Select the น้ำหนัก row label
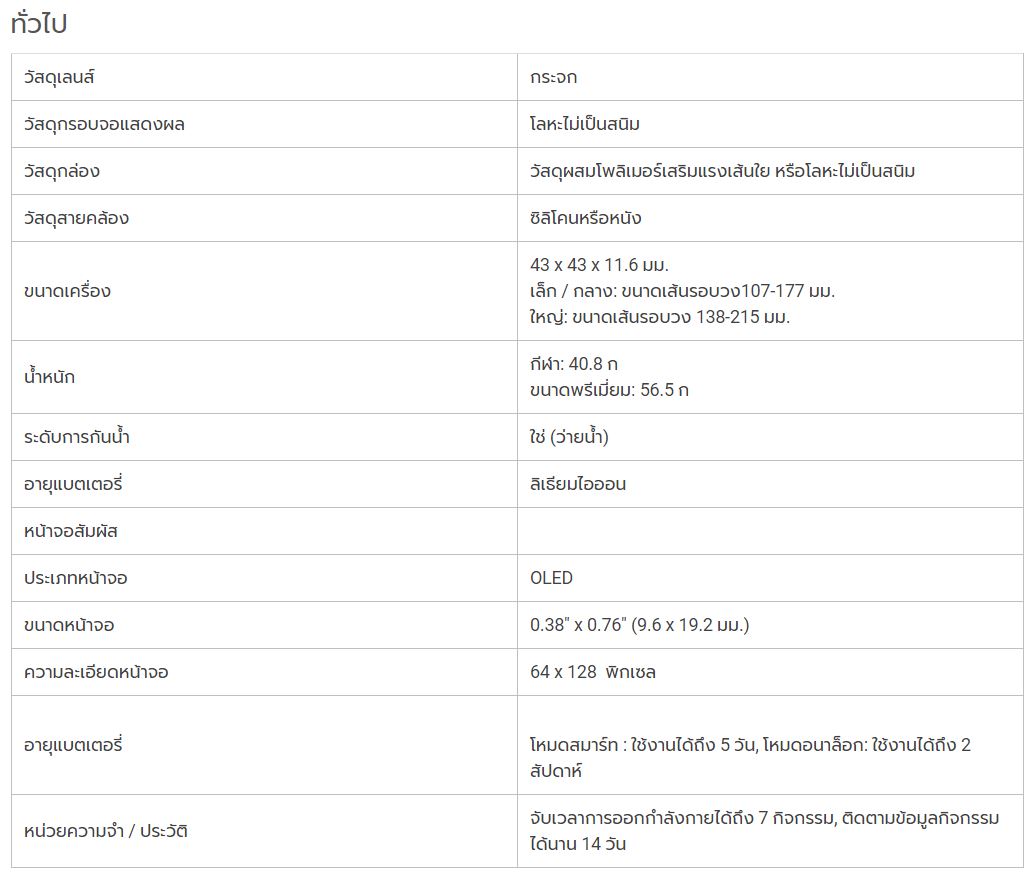 point(50,377)
